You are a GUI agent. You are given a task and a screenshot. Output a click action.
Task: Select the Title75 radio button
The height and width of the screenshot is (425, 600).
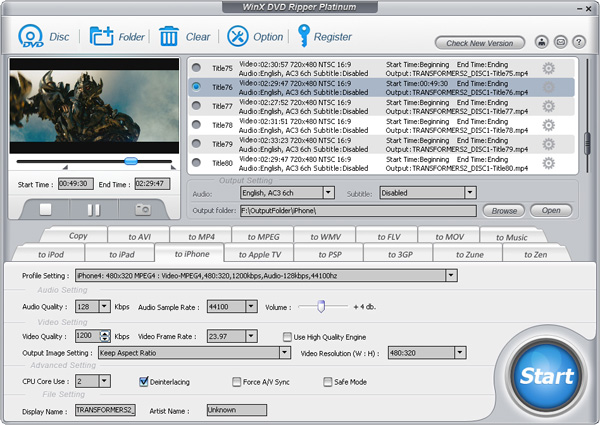[196, 68]
